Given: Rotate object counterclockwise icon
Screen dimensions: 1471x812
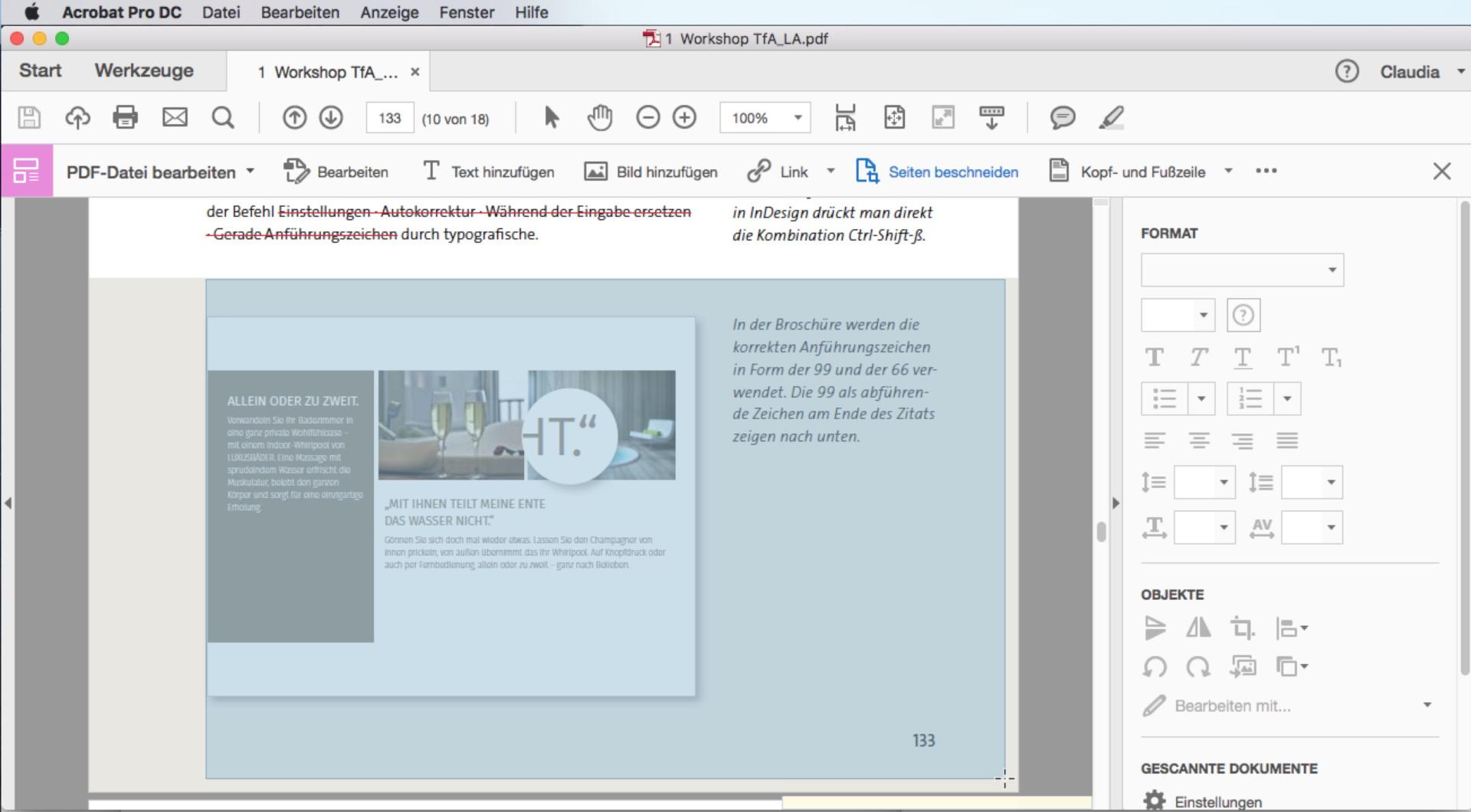Looking at the screenshot, I should point(1155,666).
